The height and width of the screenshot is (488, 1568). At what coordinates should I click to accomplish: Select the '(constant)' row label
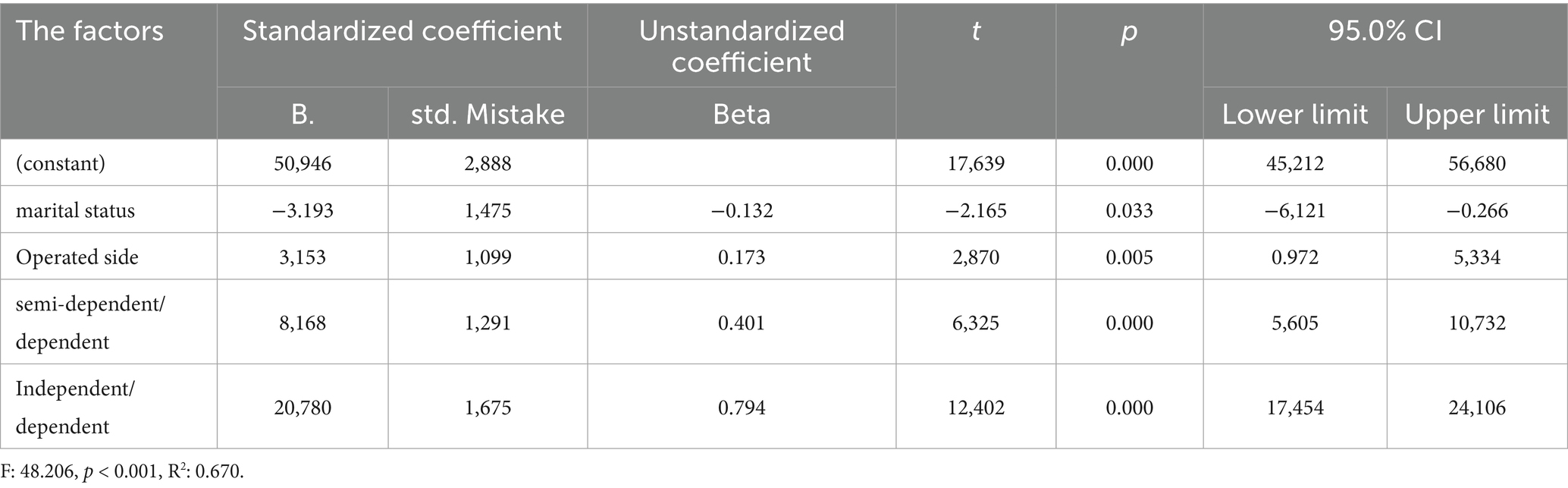click(61, 163)
